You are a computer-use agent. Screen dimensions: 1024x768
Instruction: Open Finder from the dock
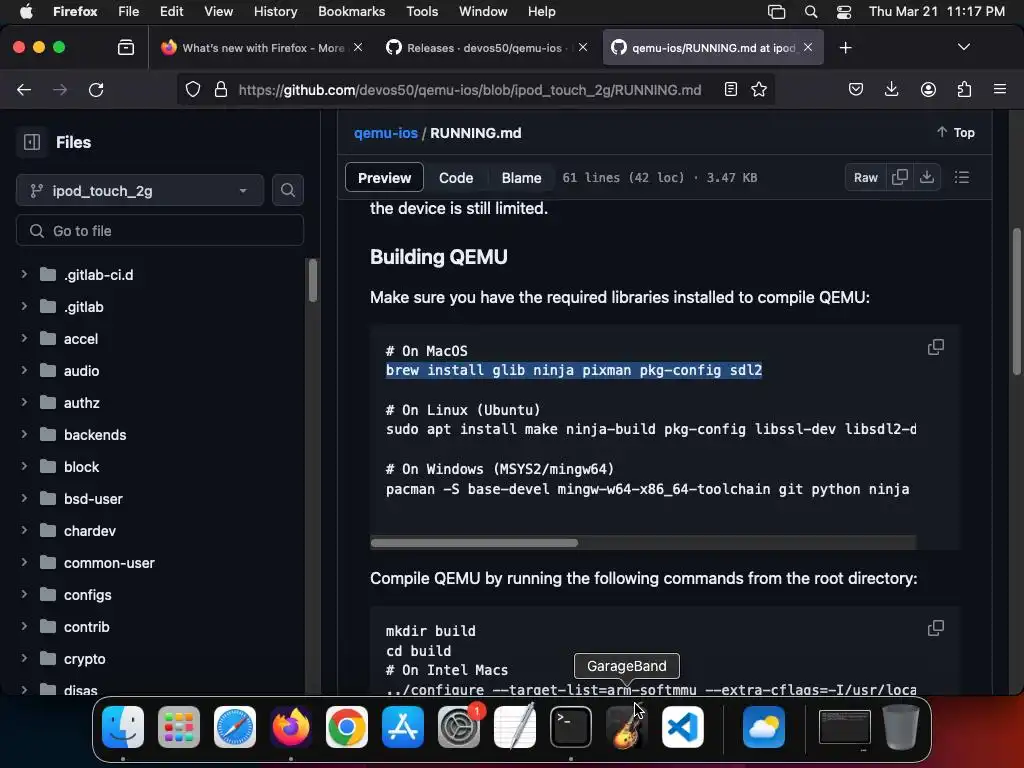click(123, 727)
